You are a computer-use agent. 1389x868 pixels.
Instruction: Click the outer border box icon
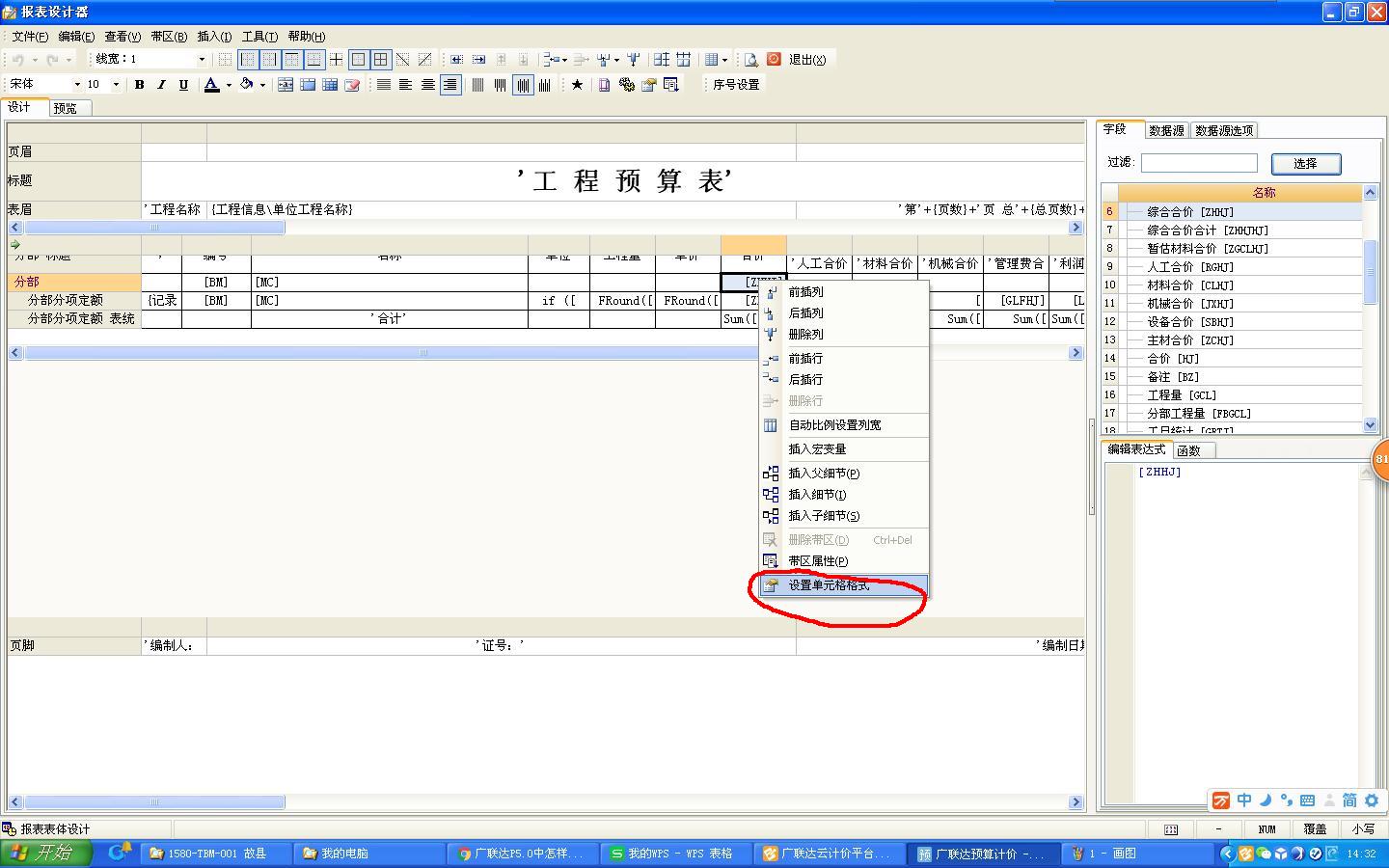coord(359,59)
